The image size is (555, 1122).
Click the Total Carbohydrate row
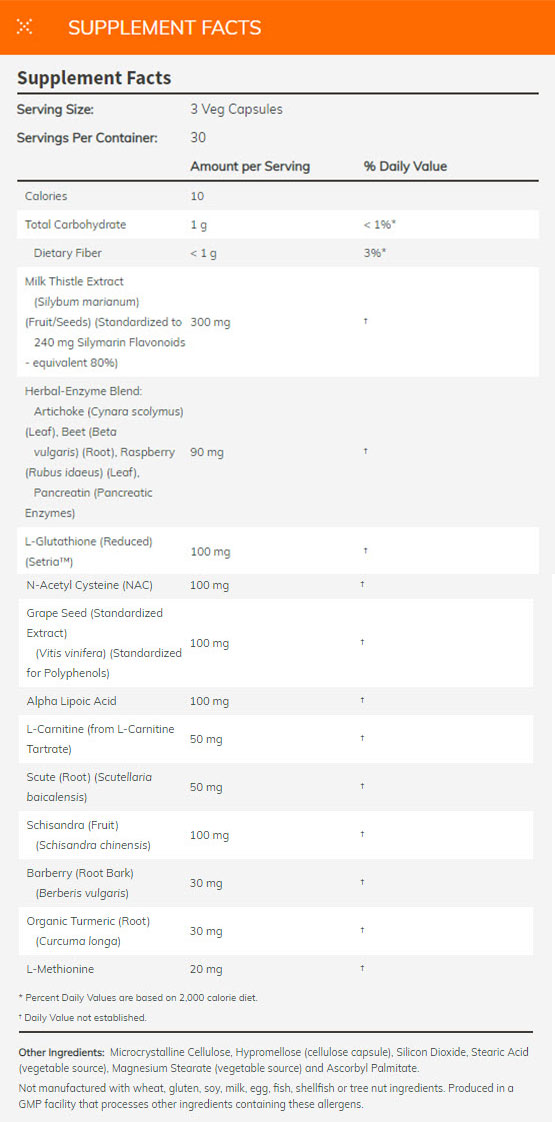point(276,225)
